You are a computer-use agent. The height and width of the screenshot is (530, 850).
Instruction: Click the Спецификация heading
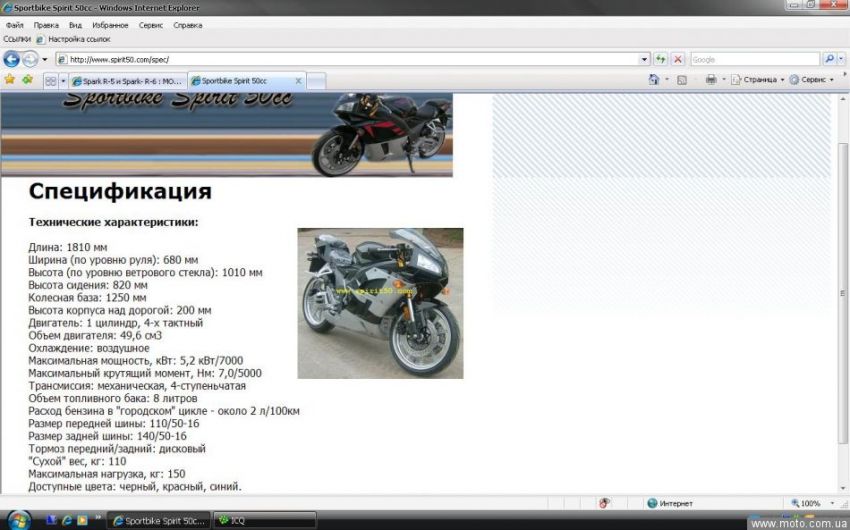point(120,191)
